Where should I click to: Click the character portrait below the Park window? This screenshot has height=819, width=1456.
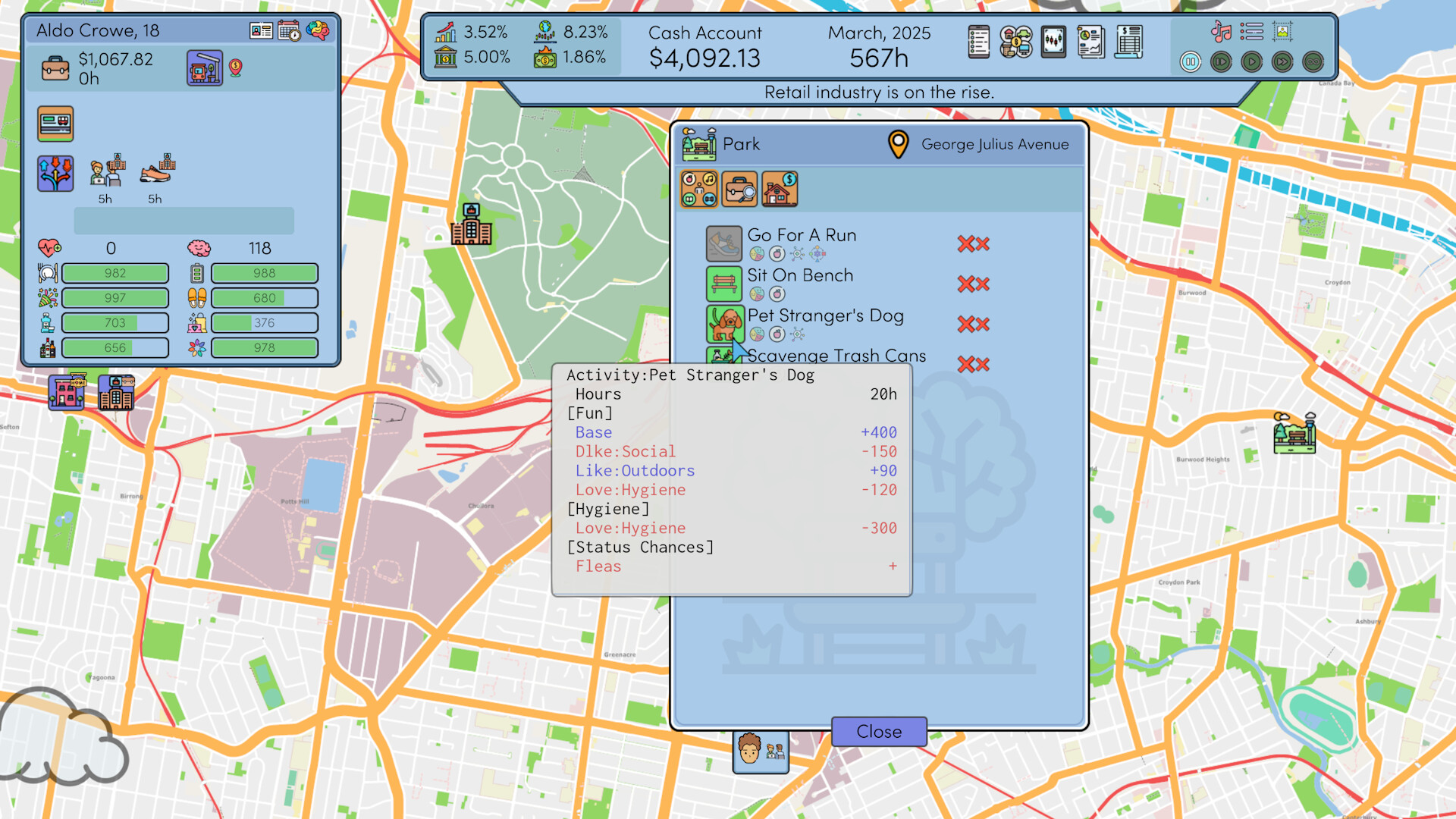[749, 751]
